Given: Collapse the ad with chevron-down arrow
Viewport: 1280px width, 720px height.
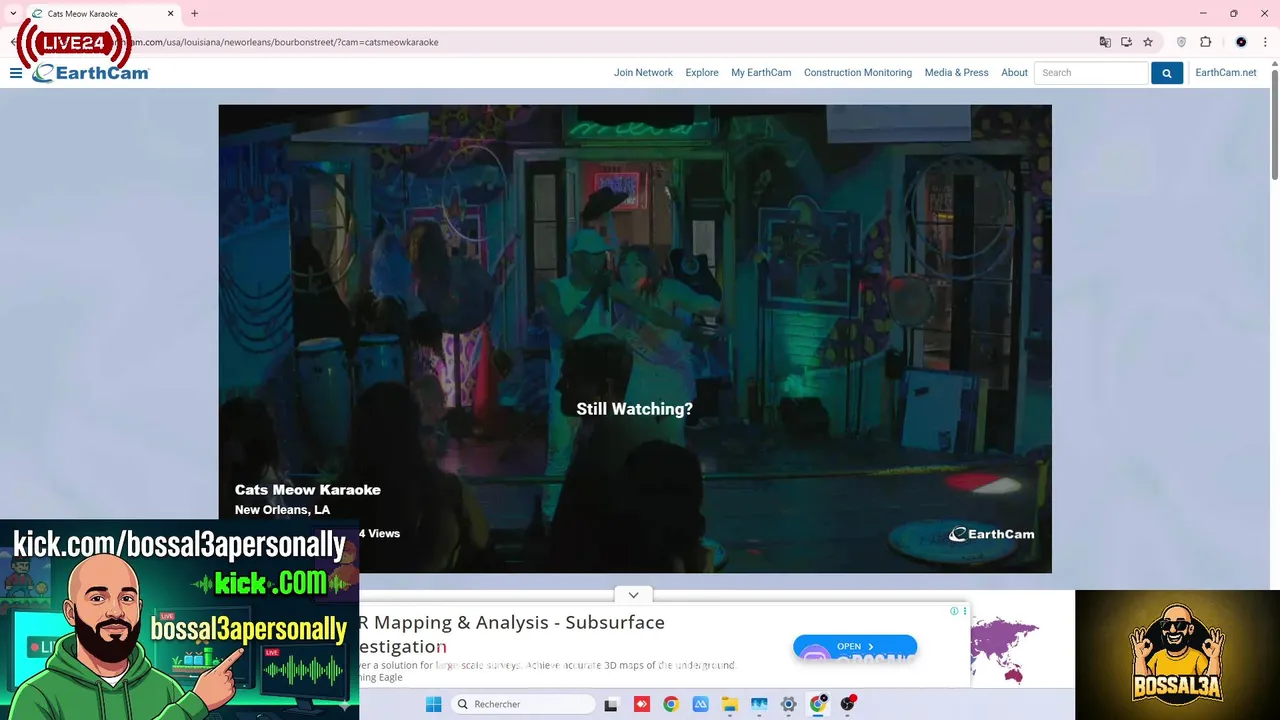Looking at the screenshot, I should 633,595.
